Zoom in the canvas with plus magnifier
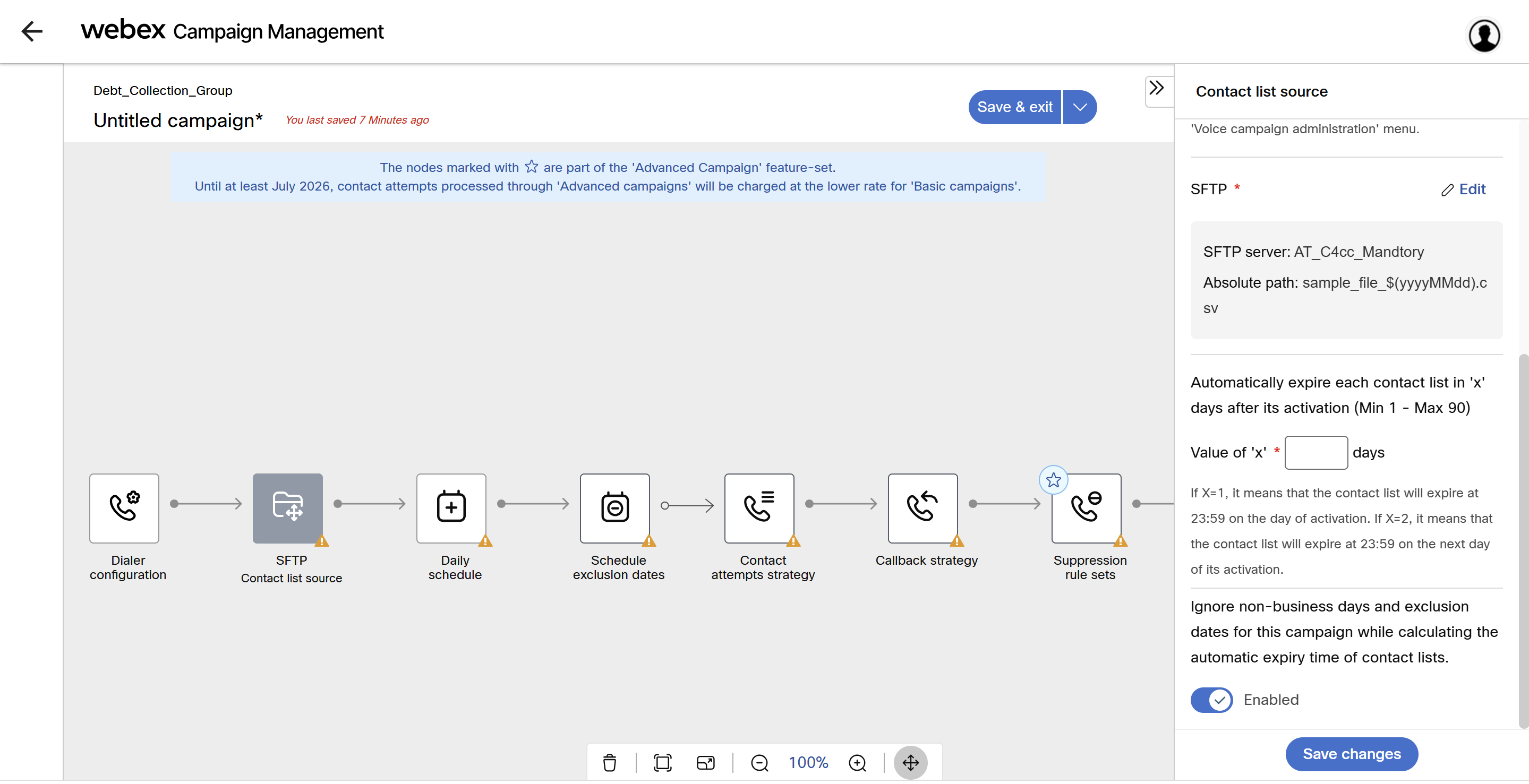Viewport: 1529px width, 784px height. pyautogui.click(x=857, y=762)
